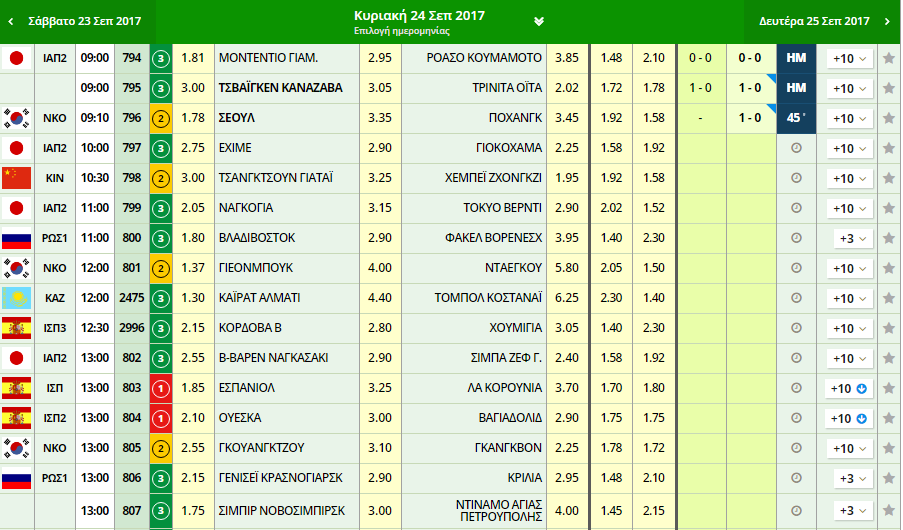903x530 pixels.
Task: Click the red 1 circle beside Εσπανιόλ
Action: click(161, 388)
